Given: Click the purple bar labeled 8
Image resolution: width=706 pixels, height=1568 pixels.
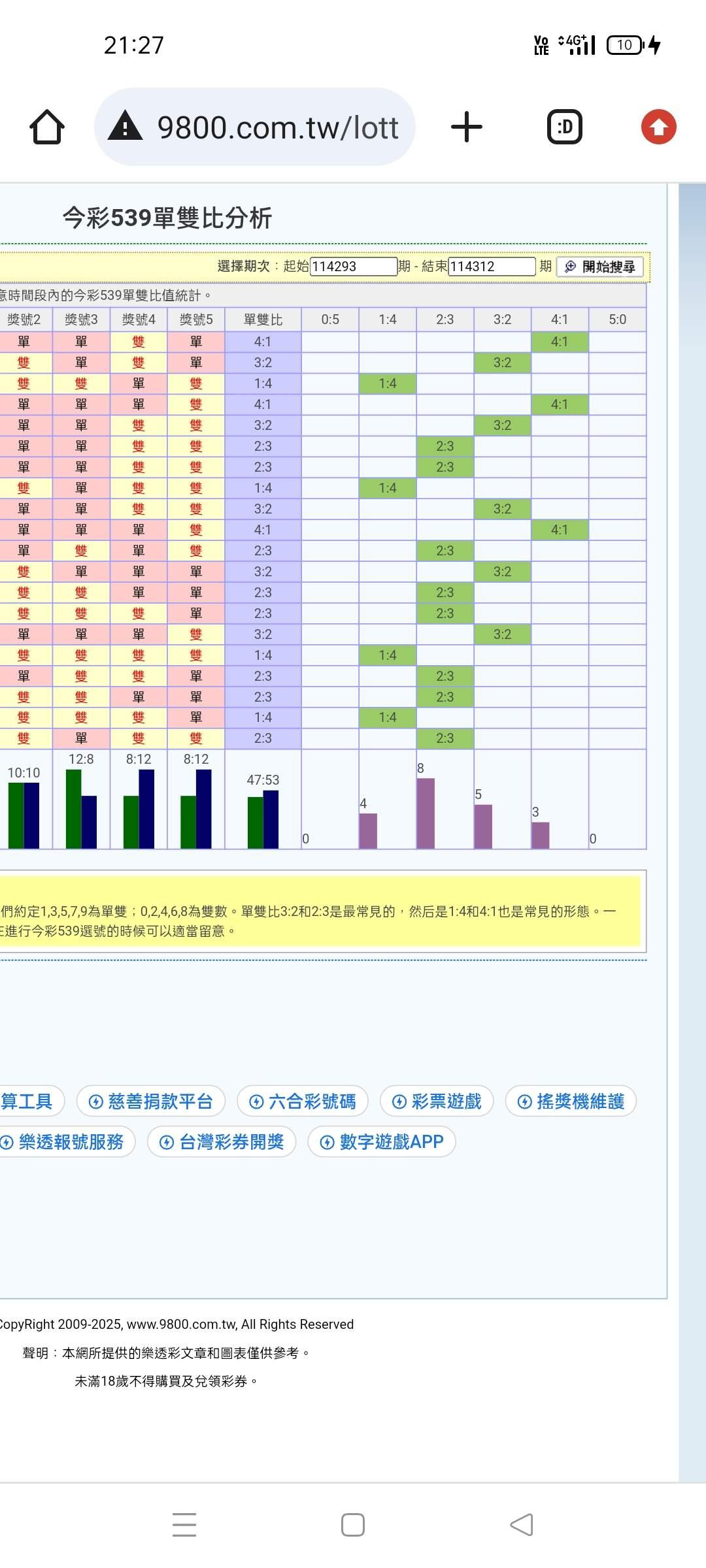Looking at the screenshot, I should click(426, 813).
